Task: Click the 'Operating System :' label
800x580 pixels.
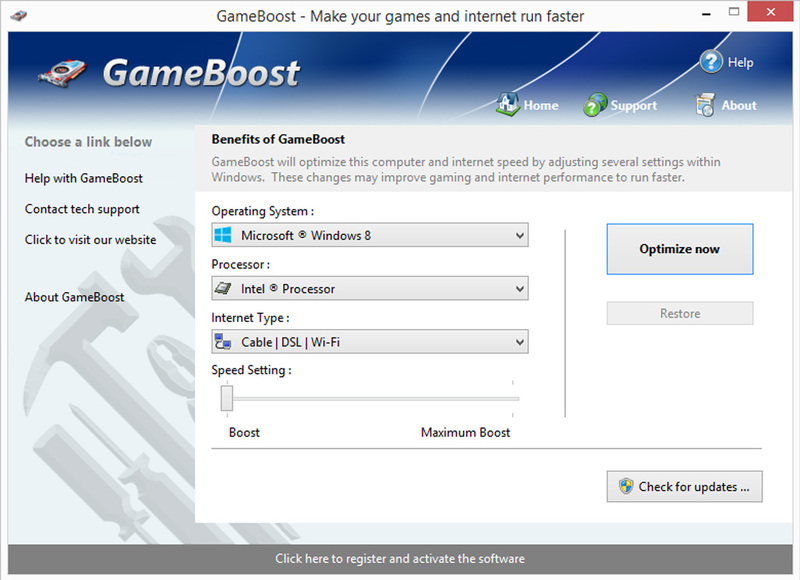Action: [263, 211]
